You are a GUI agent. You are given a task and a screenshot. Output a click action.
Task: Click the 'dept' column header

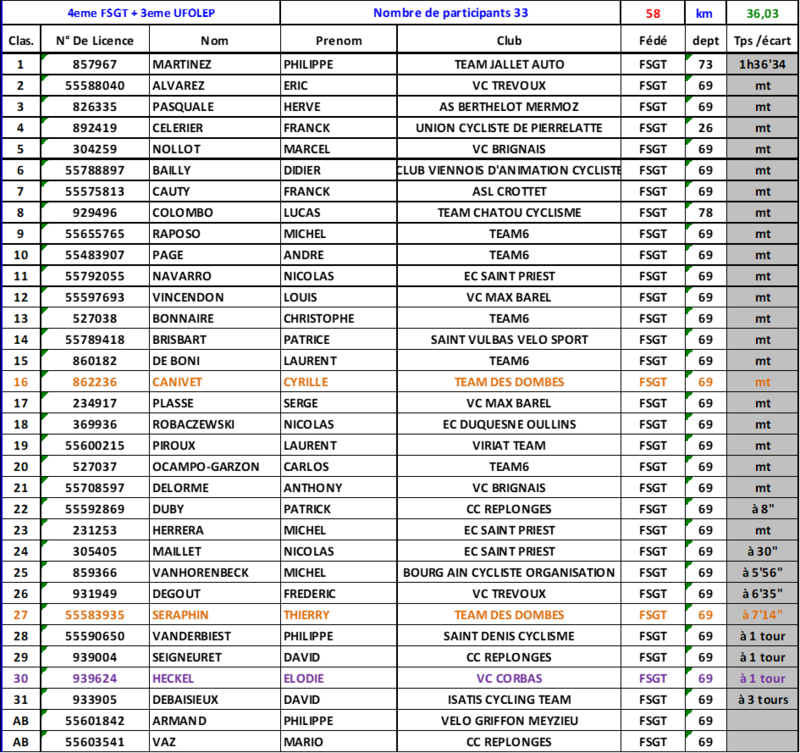706,40
